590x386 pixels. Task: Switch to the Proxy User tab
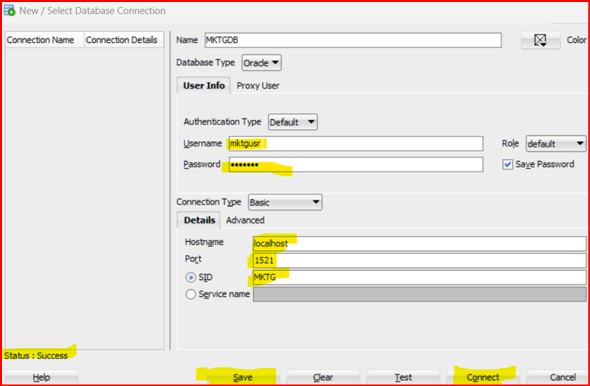click(258, 86)
